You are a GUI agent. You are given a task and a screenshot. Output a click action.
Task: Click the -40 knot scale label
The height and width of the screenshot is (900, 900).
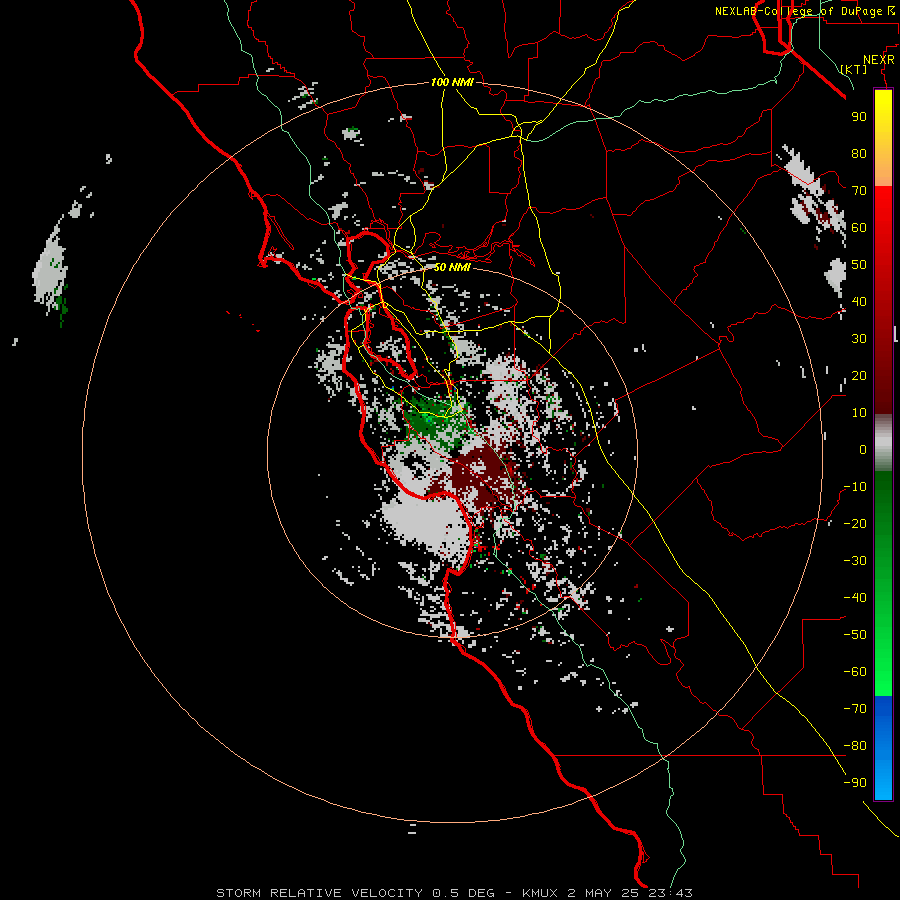(855, 598)
